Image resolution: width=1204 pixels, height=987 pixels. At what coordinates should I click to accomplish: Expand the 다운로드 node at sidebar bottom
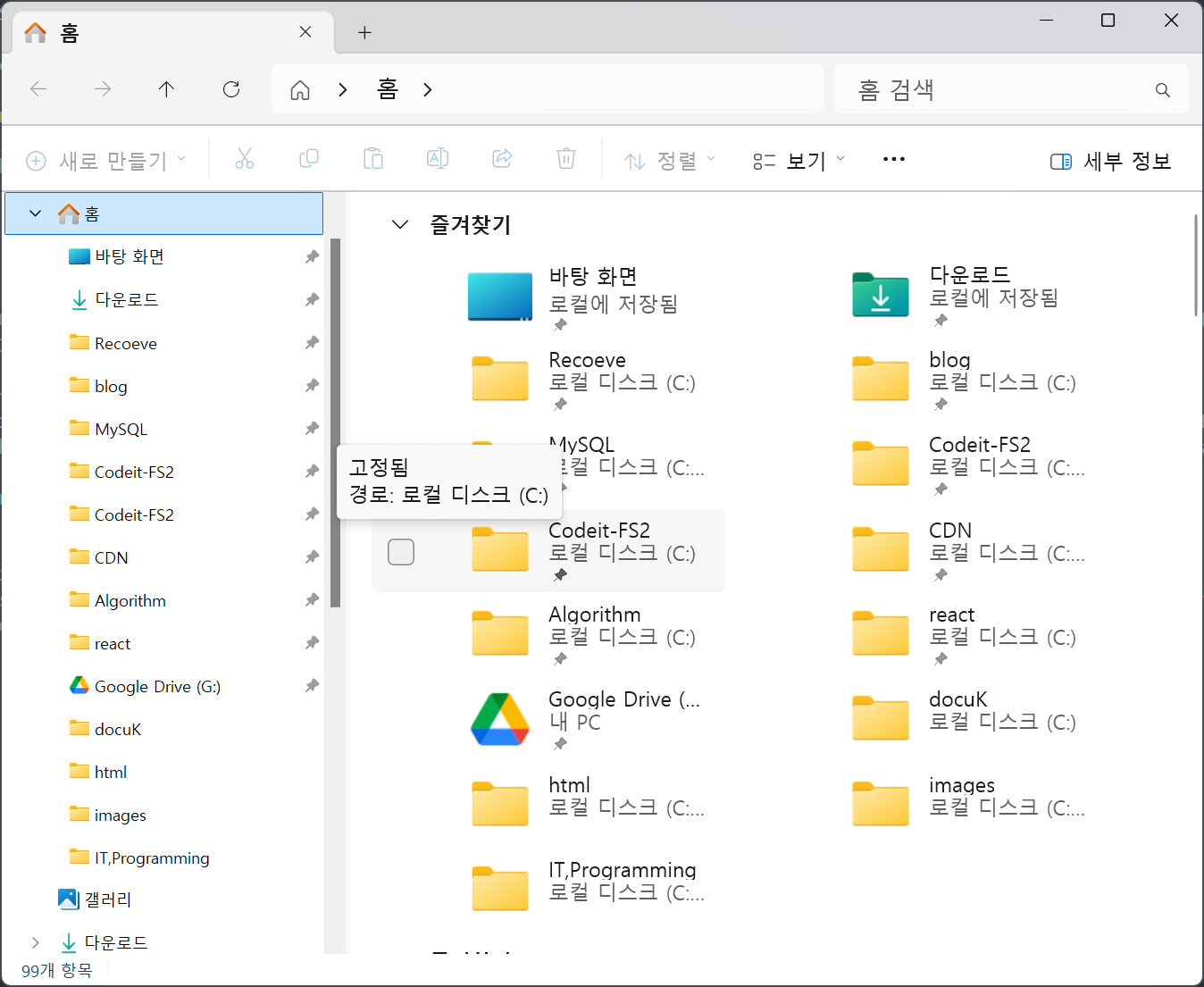coord(35,942)
